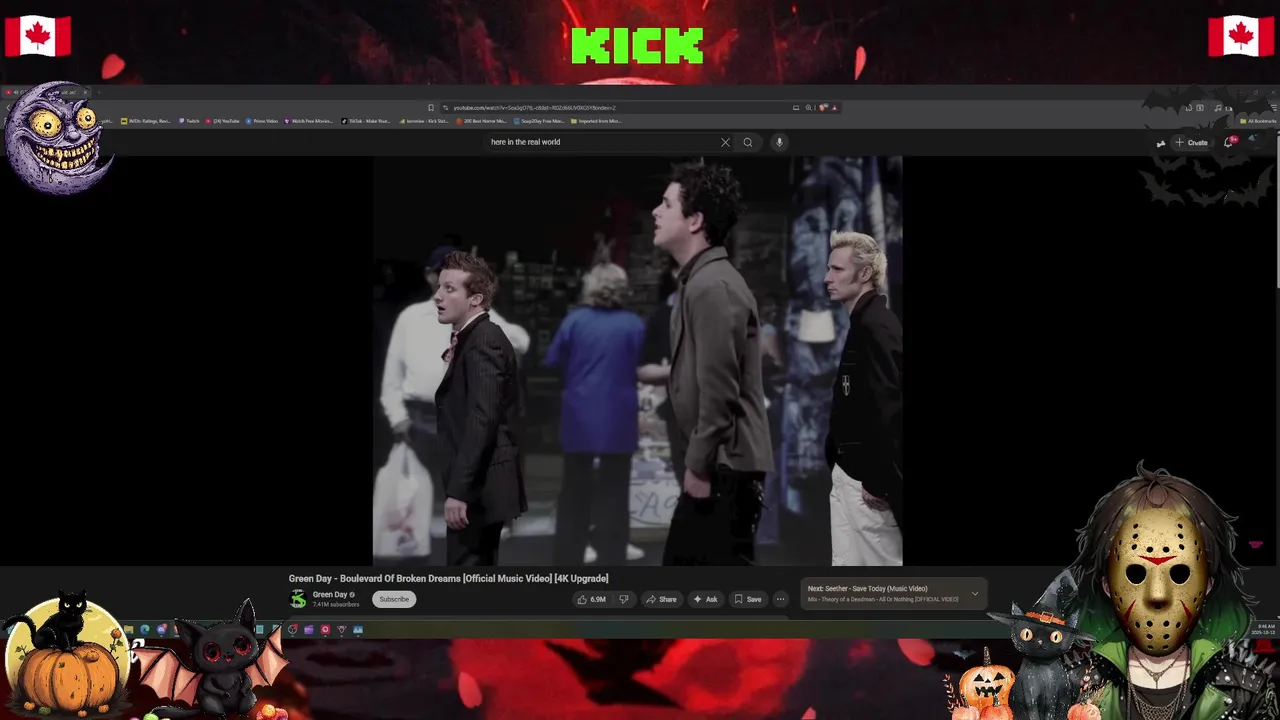Screen dimensions: 1280x720
Task: Open a new browser tab
Action: click(97, 93)
